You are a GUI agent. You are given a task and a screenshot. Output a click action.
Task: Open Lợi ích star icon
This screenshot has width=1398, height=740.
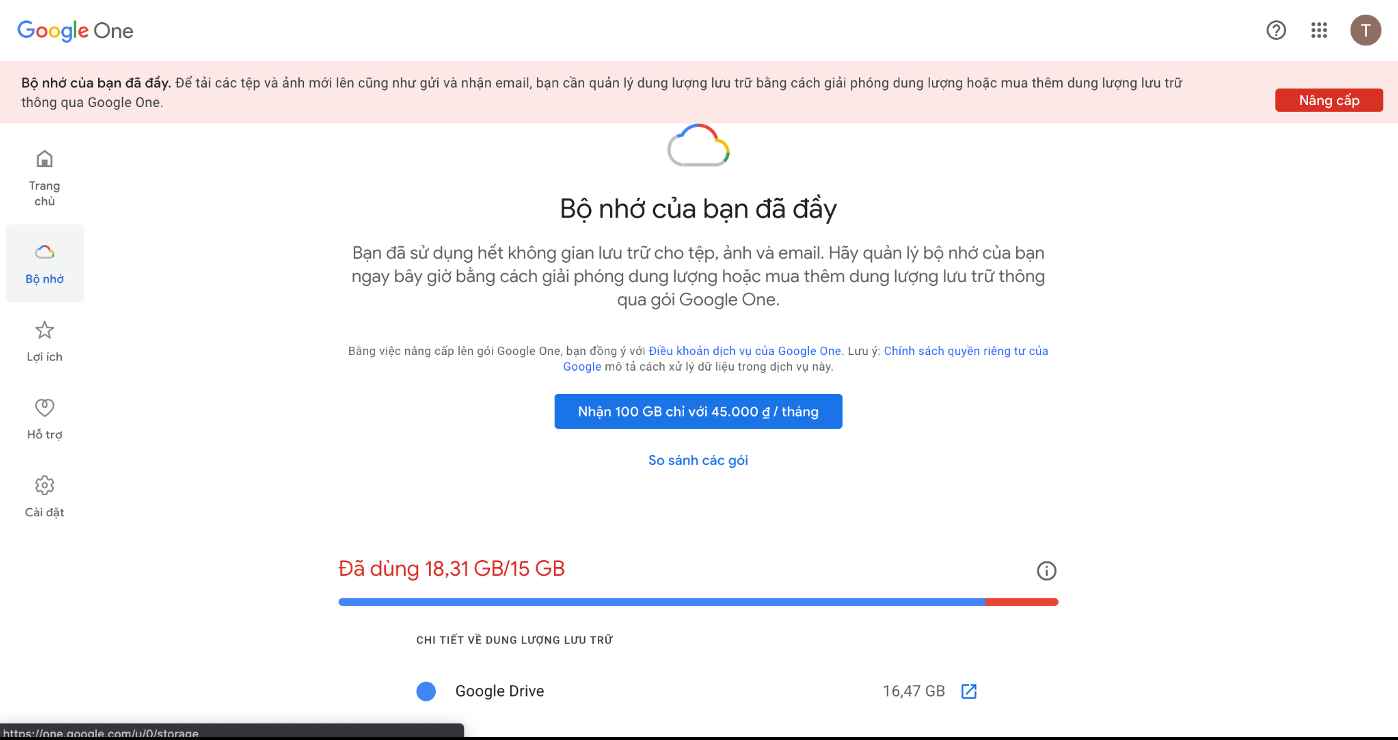[45, 330]
